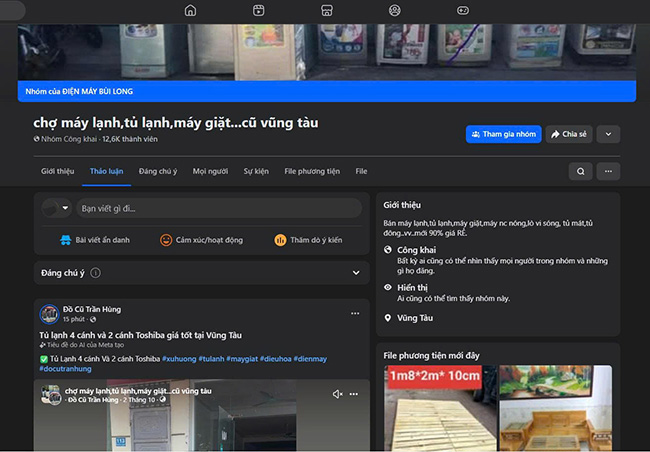Viewport: 650px width, 452px height.
Task: Click the 2 Tháng 10 video date
Action: (138, 400)
